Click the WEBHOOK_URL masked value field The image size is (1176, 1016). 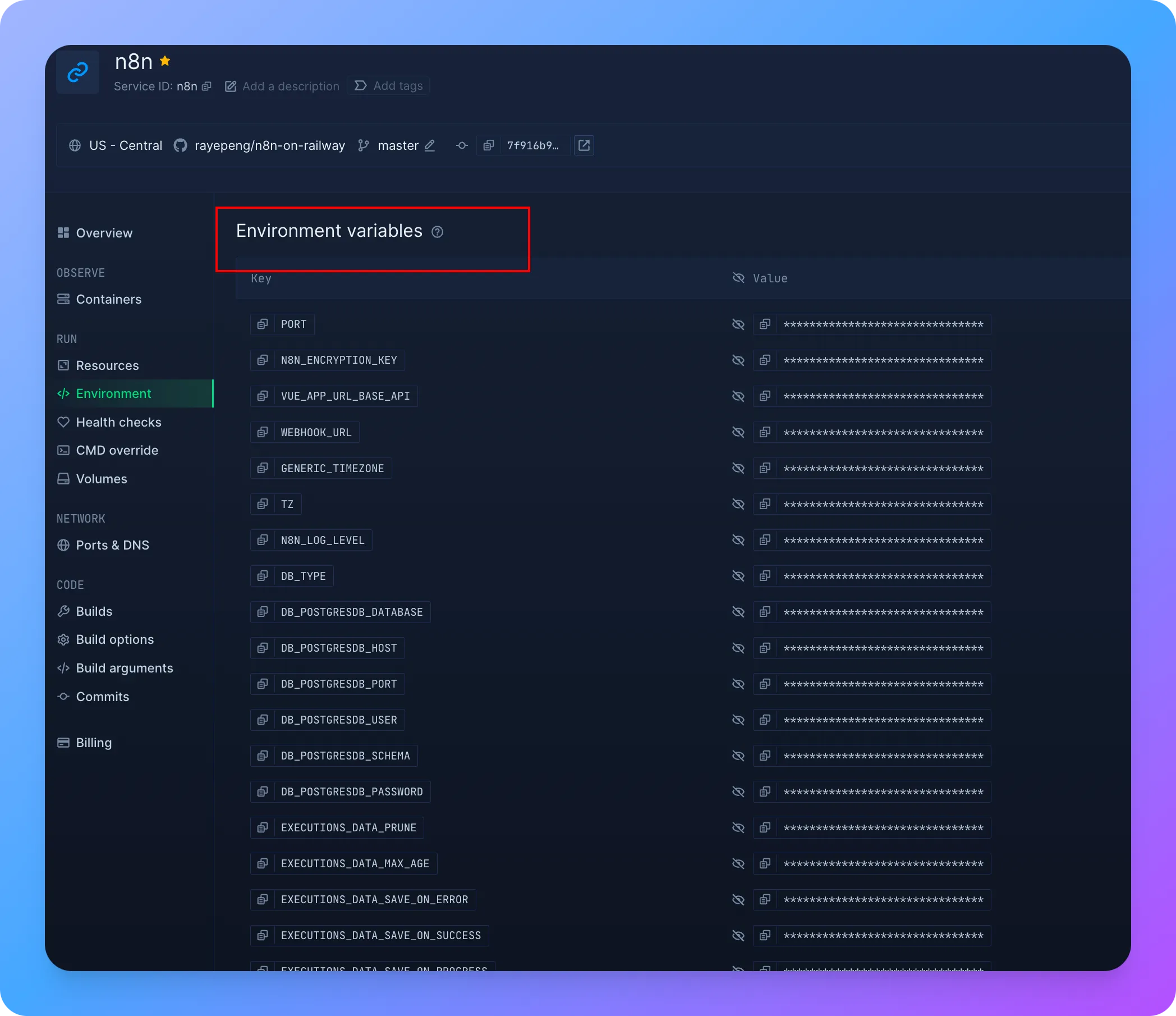click(884, 432)
